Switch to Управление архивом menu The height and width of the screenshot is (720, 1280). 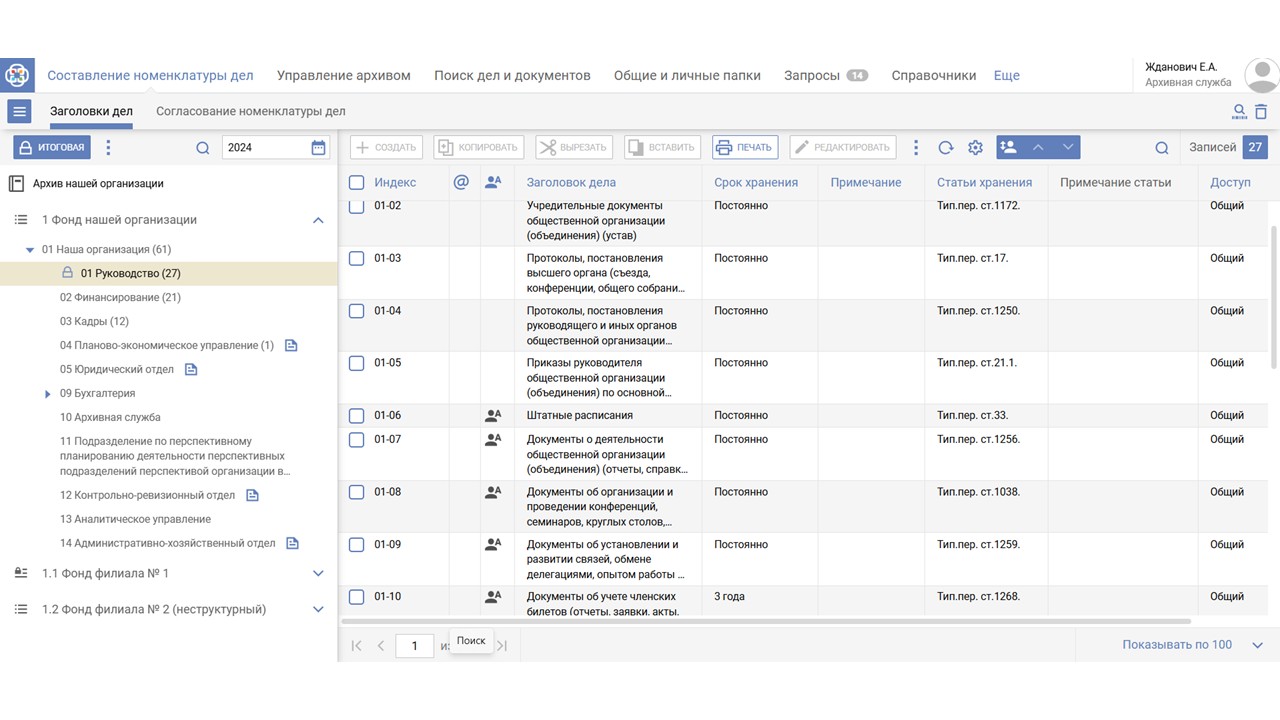click(343, 75)
